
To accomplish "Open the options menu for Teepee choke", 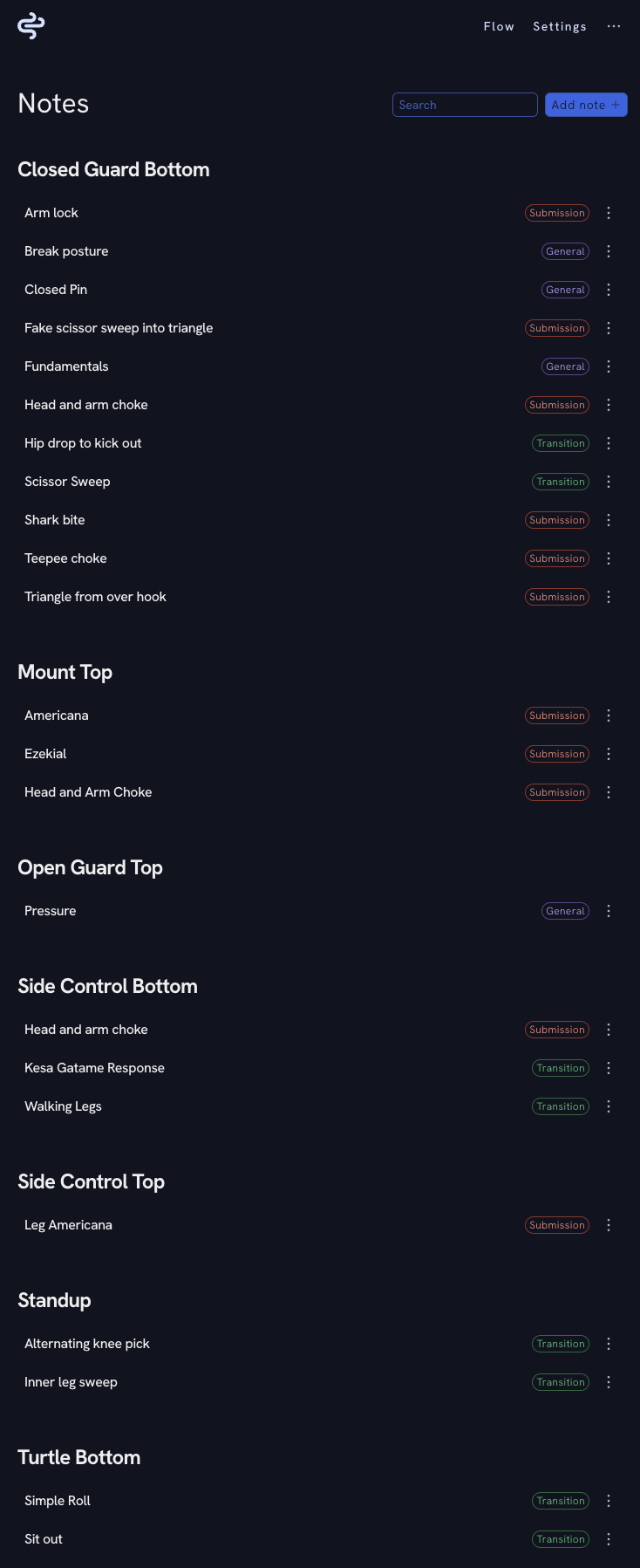I will coord(609,558).
